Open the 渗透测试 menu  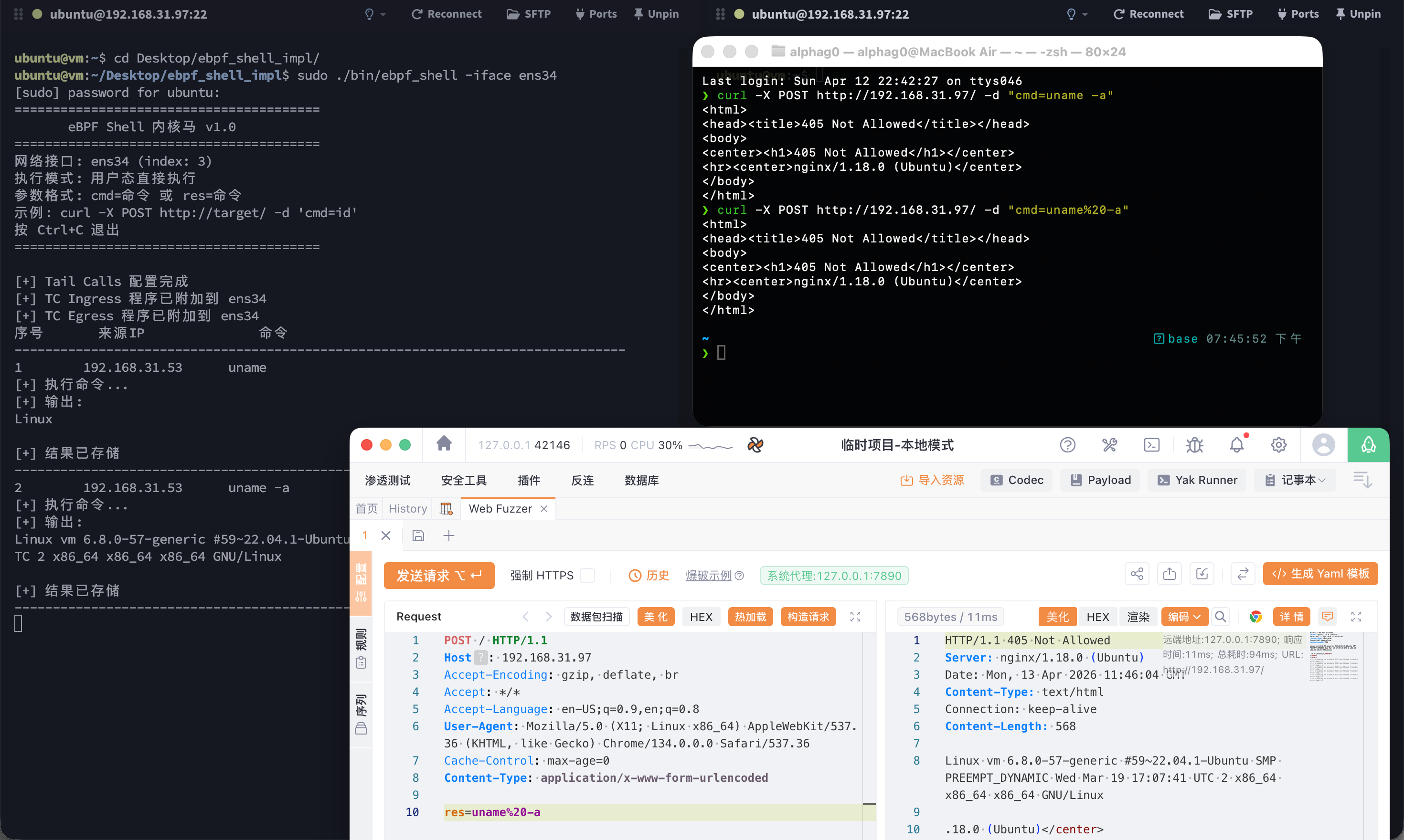(387, 480)
